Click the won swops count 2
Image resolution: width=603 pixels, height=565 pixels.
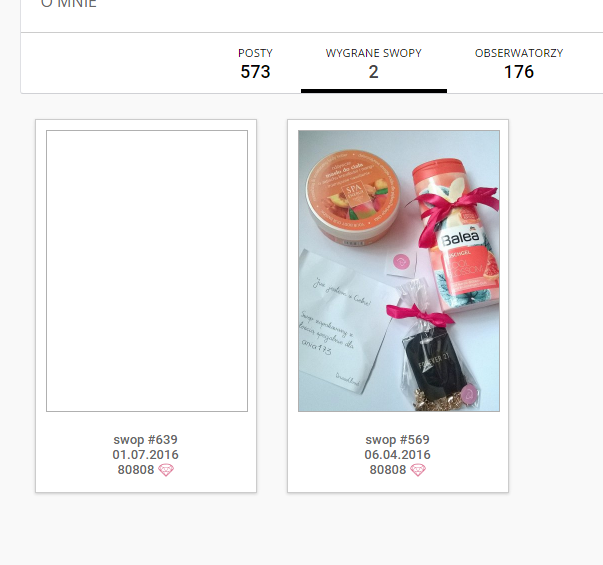[373, 72]
